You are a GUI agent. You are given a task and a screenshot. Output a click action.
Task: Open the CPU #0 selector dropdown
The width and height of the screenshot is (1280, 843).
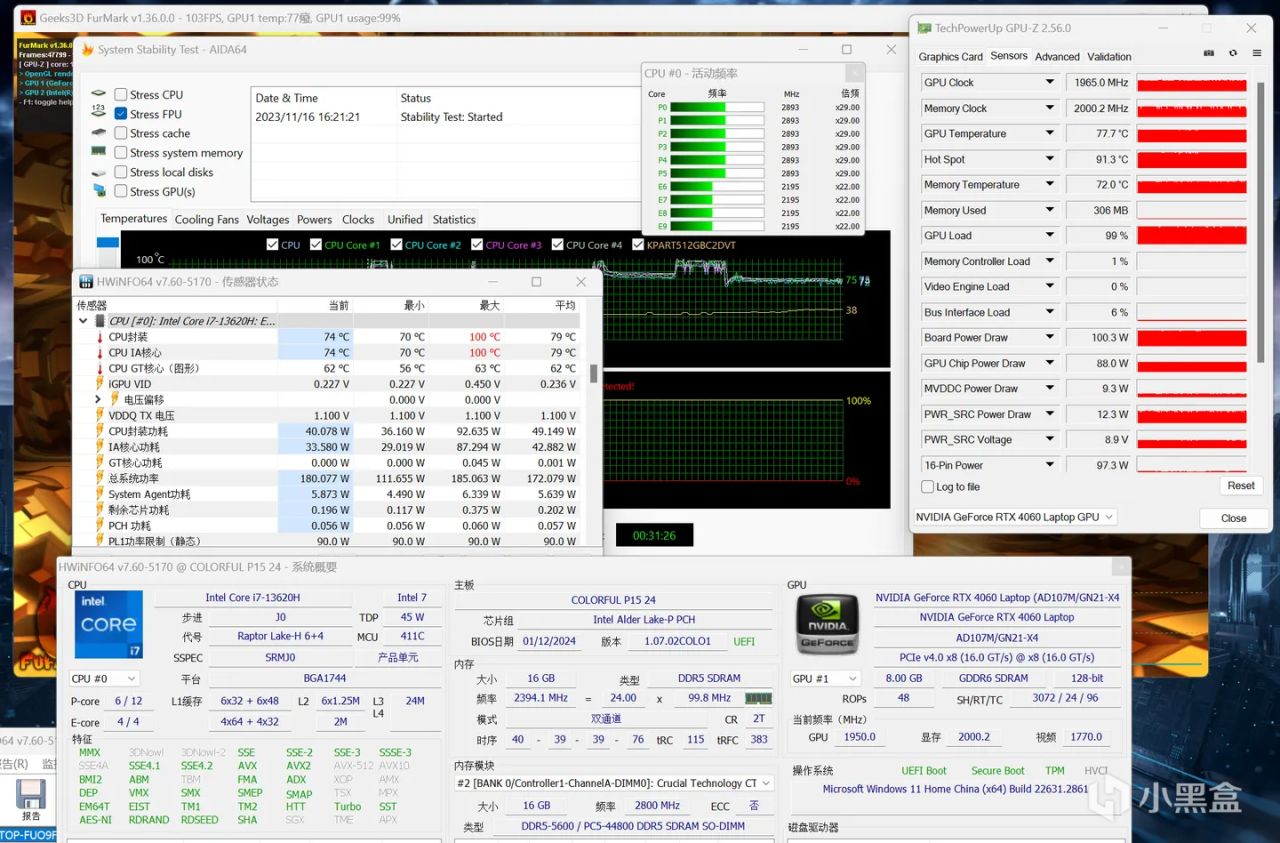coord(104,679)
